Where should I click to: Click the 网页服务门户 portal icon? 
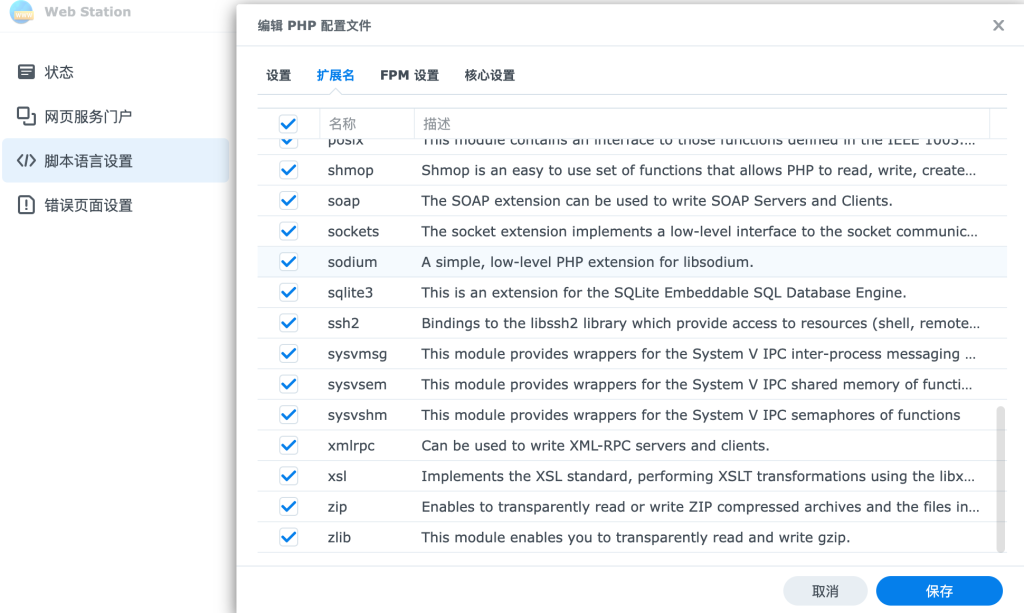click(26, 116)
